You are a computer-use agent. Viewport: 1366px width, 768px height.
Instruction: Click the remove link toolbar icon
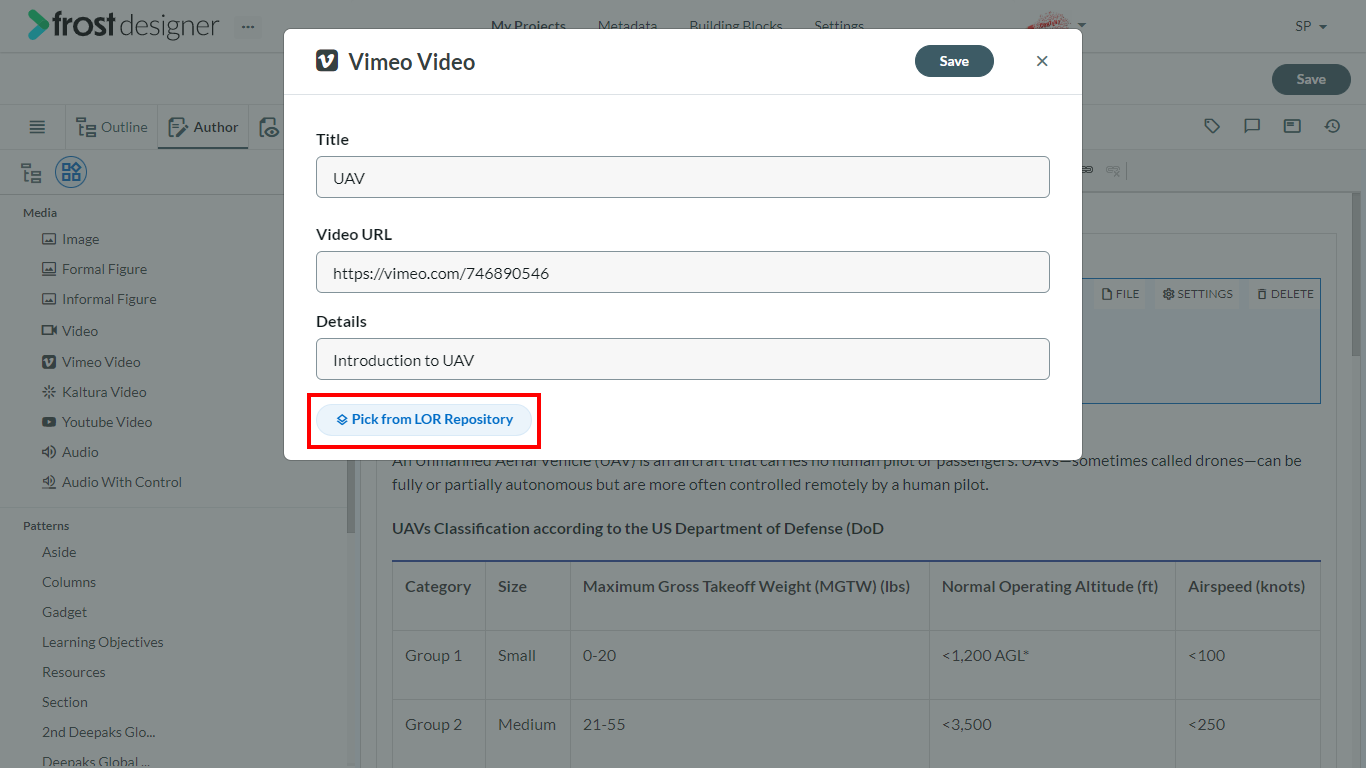[1112, 170]
